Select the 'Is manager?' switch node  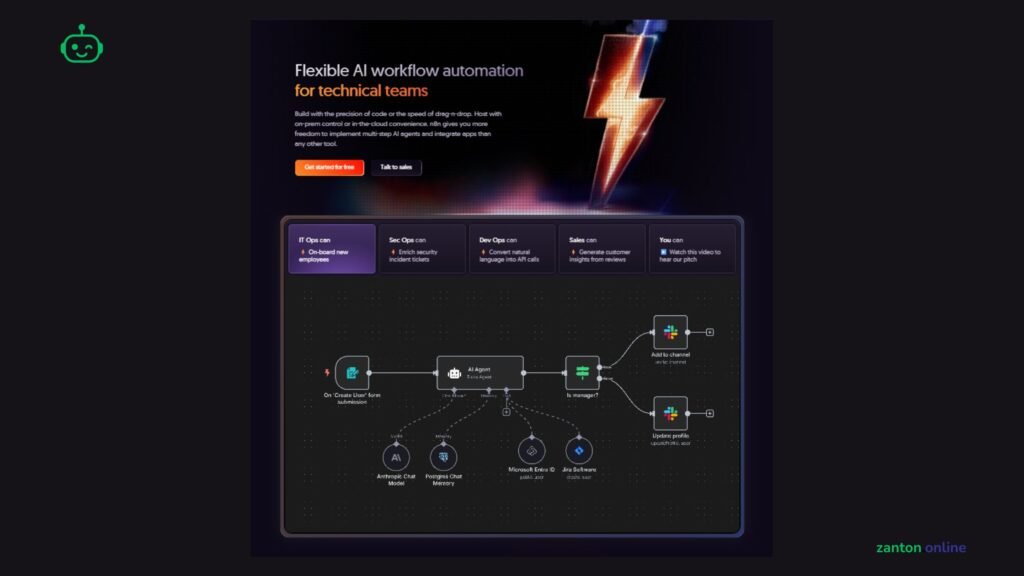click(582, 373)
